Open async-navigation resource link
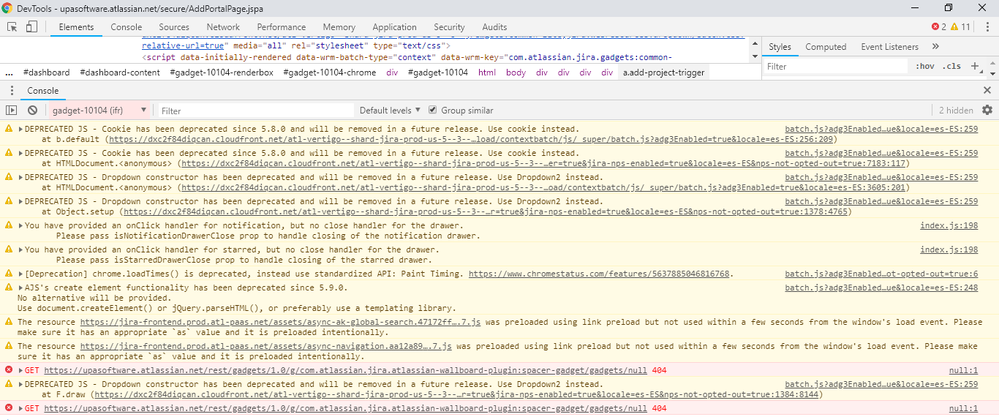The image size is (999, 420). [x=266, y=346]
